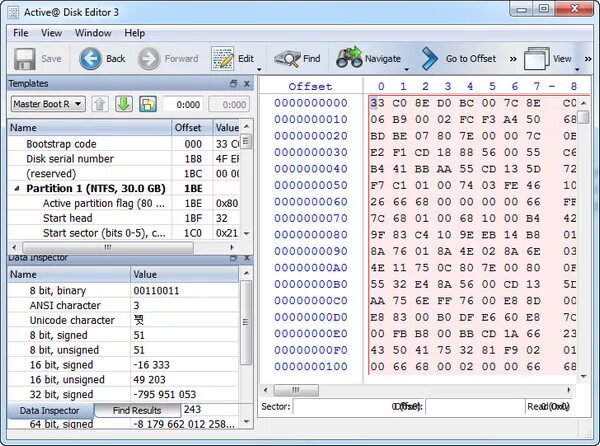Click the Find magnifier disk icon
600x446 pixels.
pyautogui.click(x=287, y=59)
